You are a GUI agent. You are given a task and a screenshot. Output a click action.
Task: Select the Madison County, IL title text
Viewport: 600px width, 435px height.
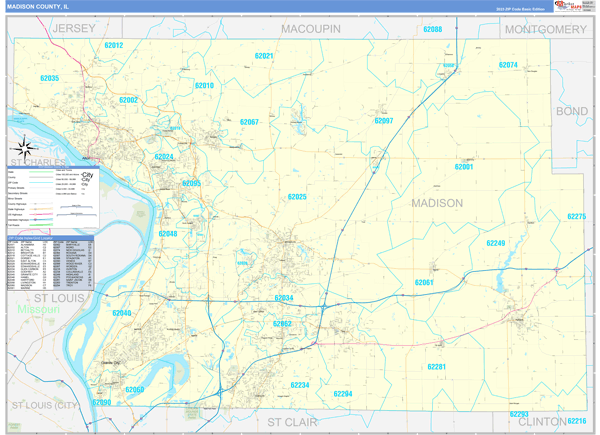[38, 7]
